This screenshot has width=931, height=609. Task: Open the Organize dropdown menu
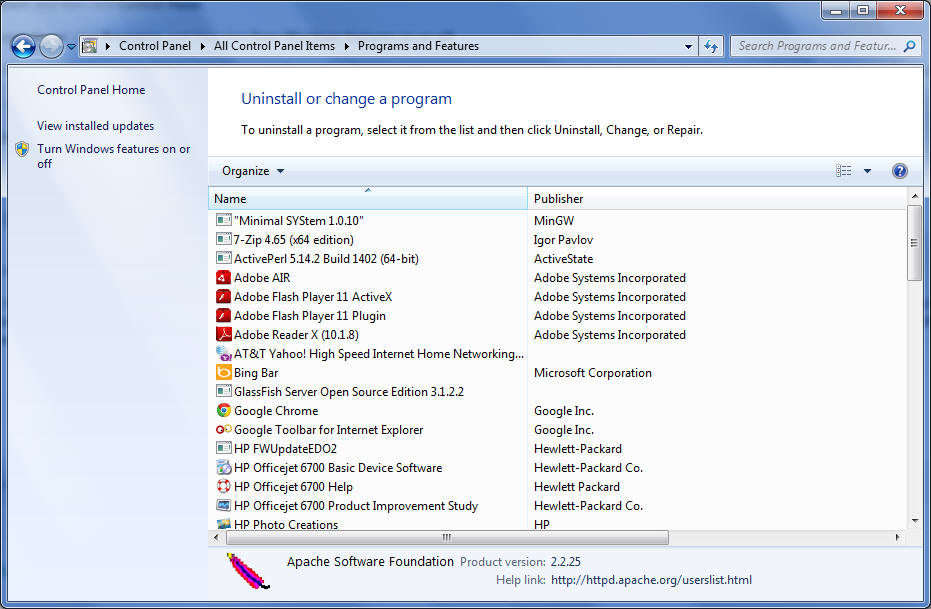point(253,171)
